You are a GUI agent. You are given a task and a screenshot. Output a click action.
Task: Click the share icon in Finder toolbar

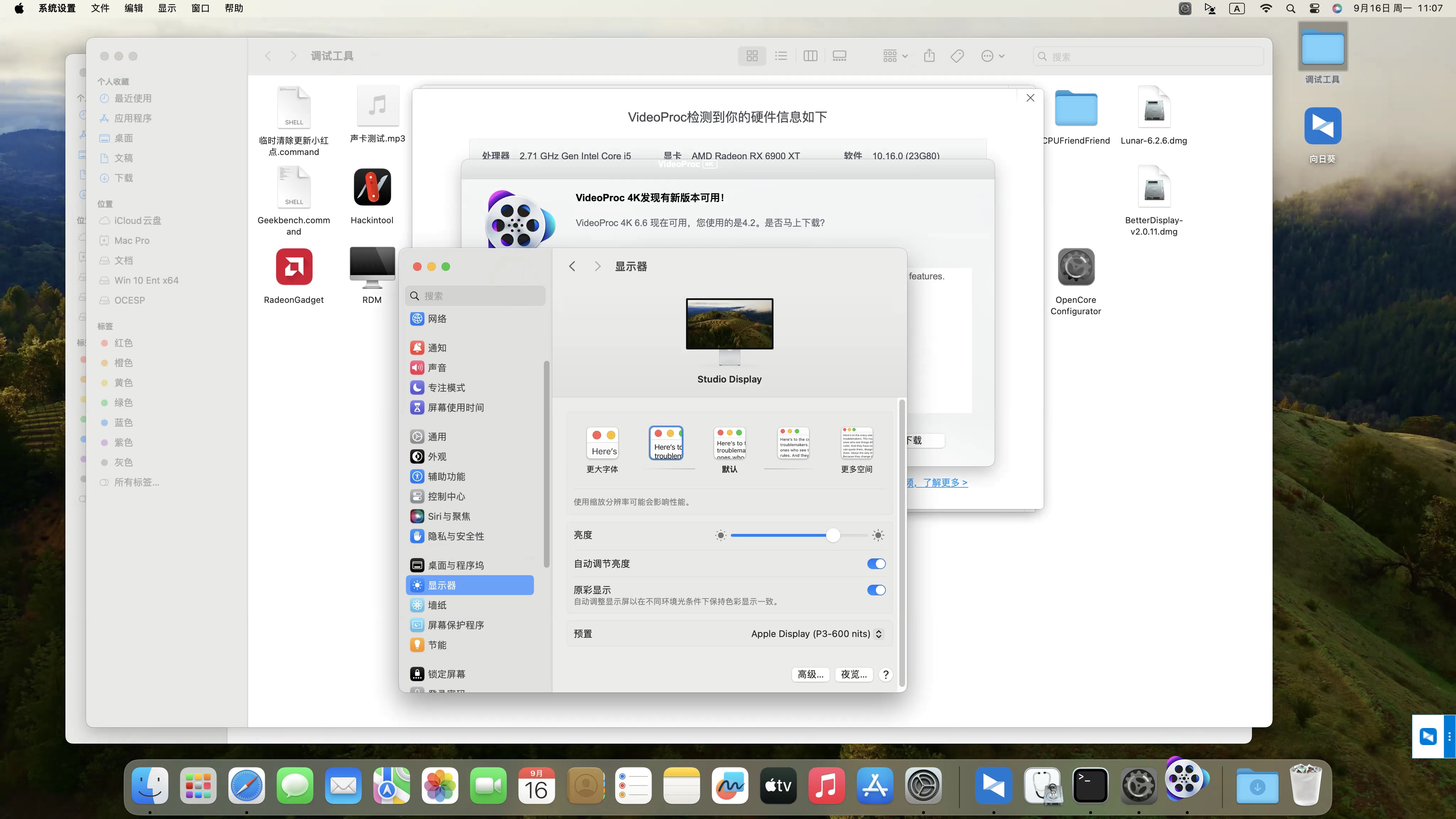[929, 55]
